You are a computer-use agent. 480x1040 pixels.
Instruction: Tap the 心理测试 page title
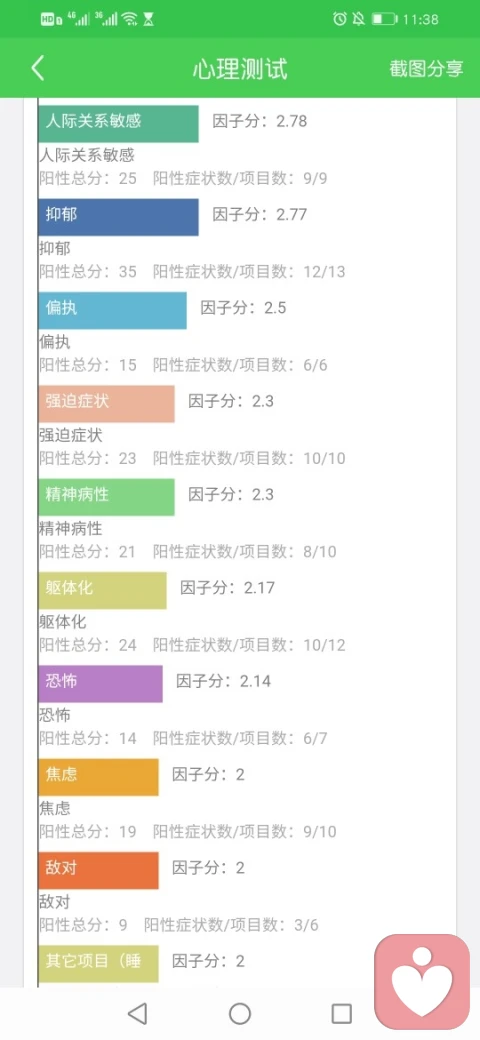click(240, 69)
